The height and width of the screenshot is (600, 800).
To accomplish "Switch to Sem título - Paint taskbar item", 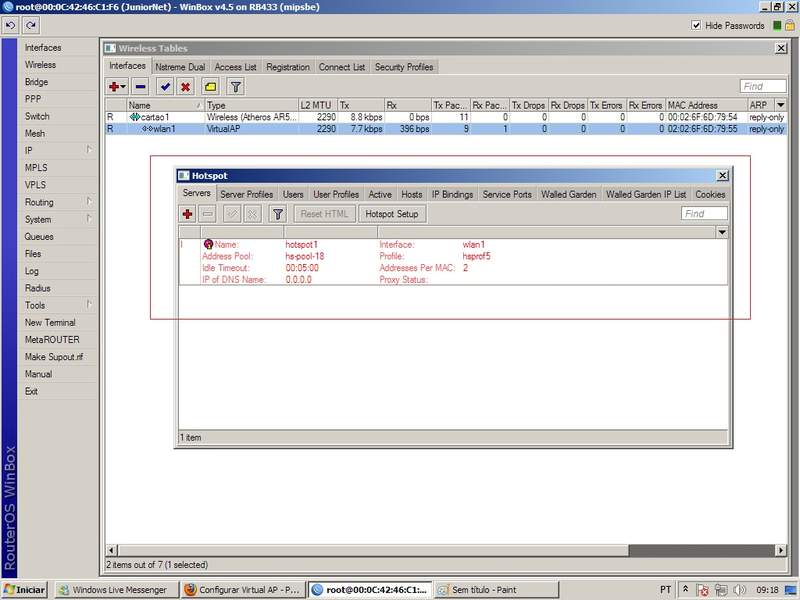I will pos(496,590).
